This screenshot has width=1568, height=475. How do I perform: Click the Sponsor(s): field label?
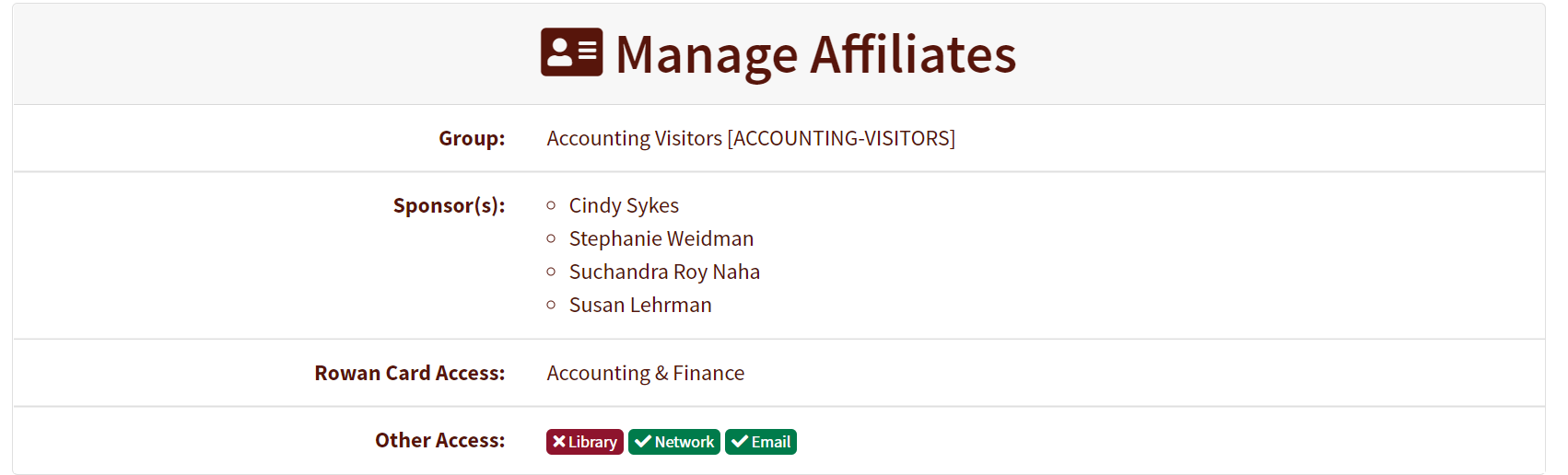(449, 205)
